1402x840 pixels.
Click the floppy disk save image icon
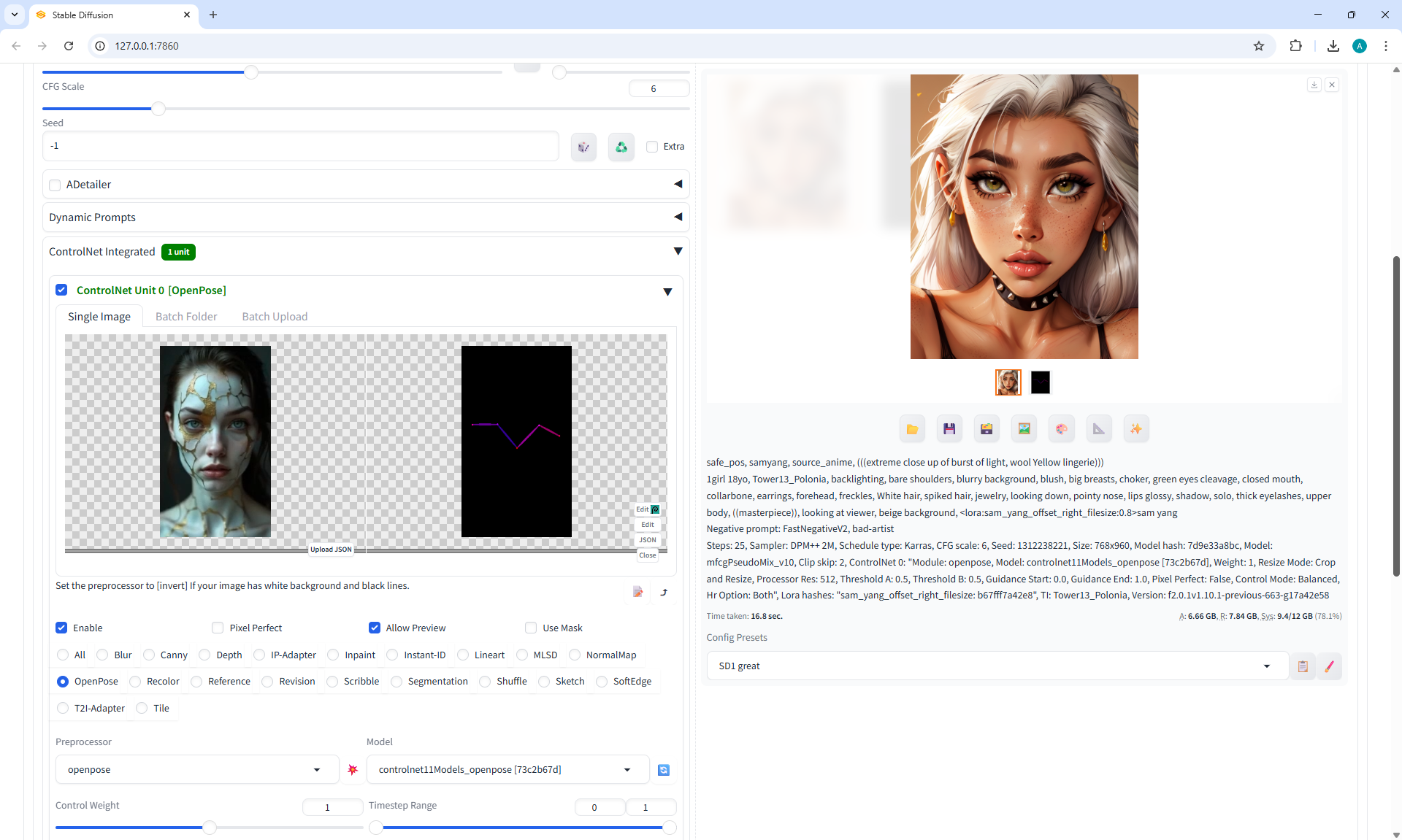(x=949, y=429)
